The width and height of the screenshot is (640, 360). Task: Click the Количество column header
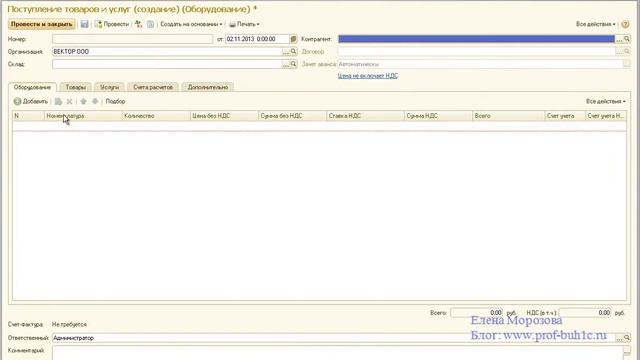[156, 116]
